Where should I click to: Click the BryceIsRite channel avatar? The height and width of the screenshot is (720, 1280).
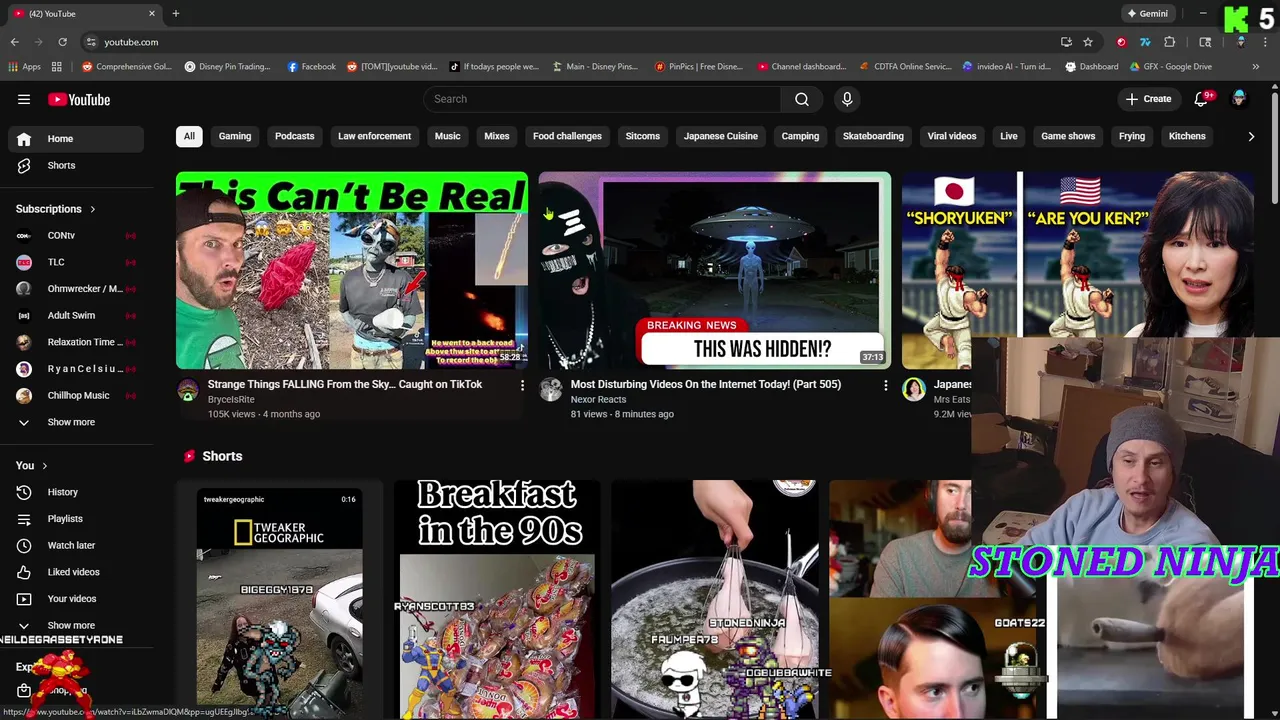point(188,390)
